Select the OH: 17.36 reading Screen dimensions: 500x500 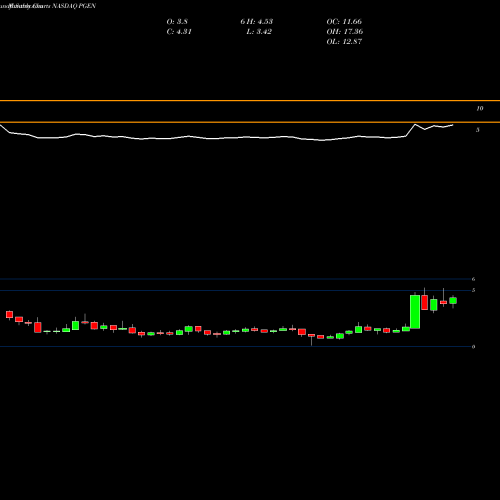[345, 32]
